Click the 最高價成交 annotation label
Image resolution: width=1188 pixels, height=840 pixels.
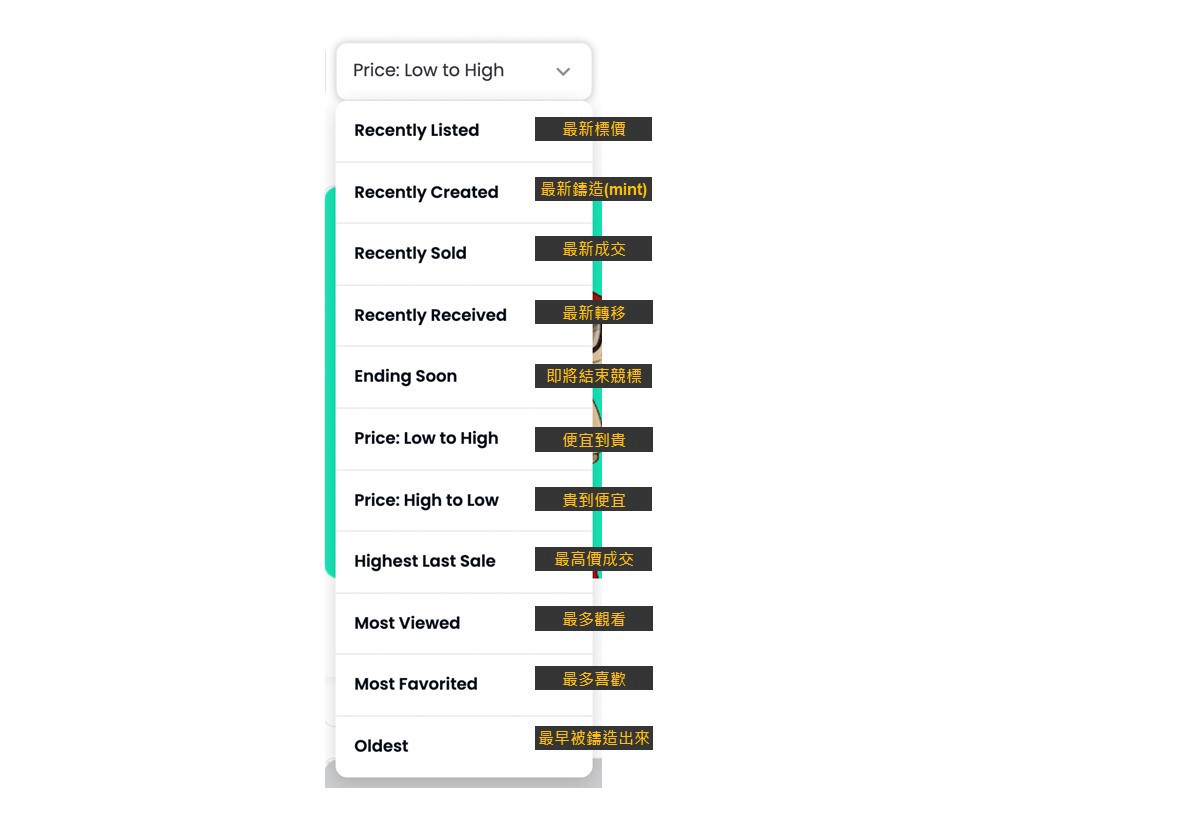pyautogui.click(x=593, y=559)
